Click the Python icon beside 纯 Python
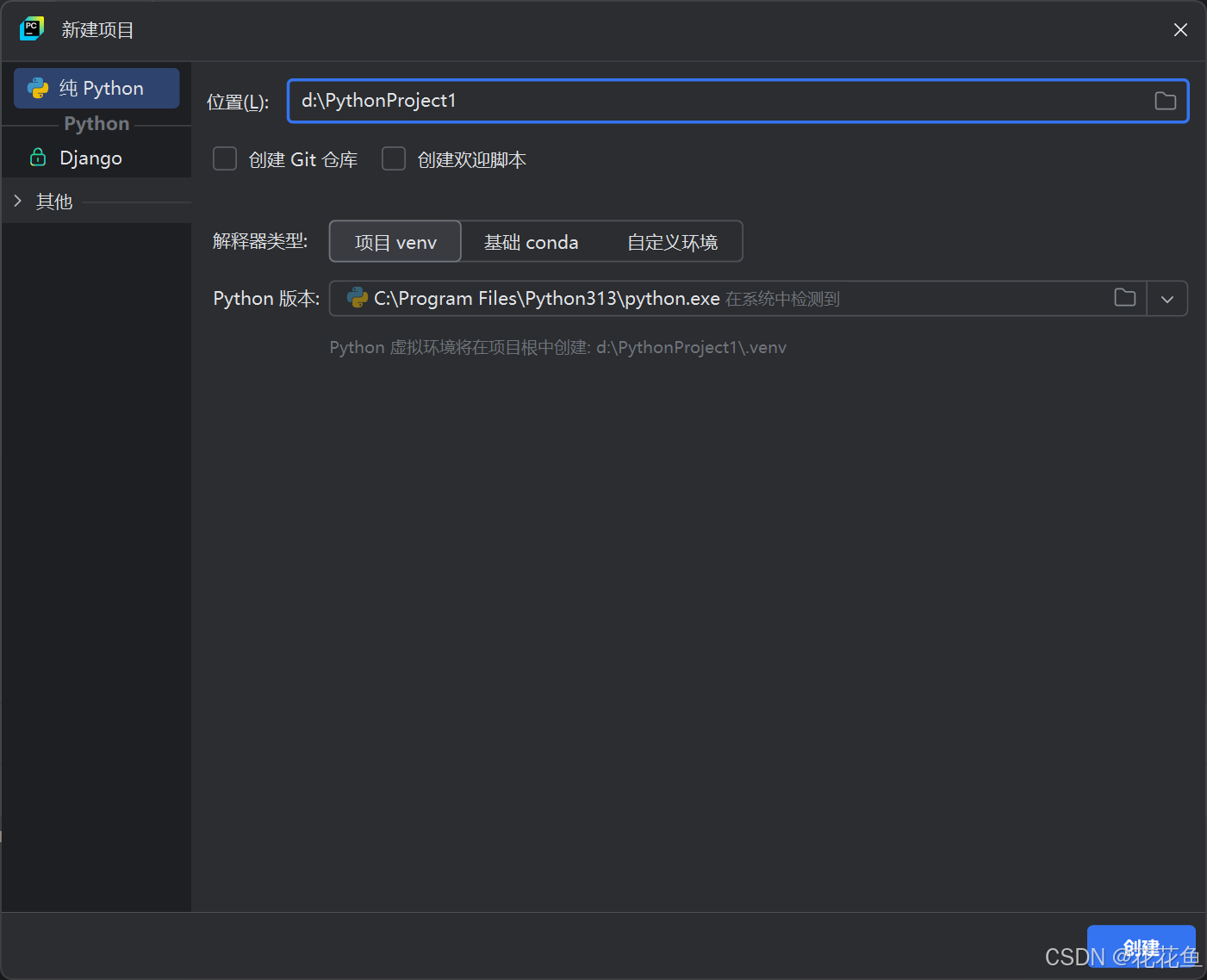Screen dimensions: 1207x980 38,88
